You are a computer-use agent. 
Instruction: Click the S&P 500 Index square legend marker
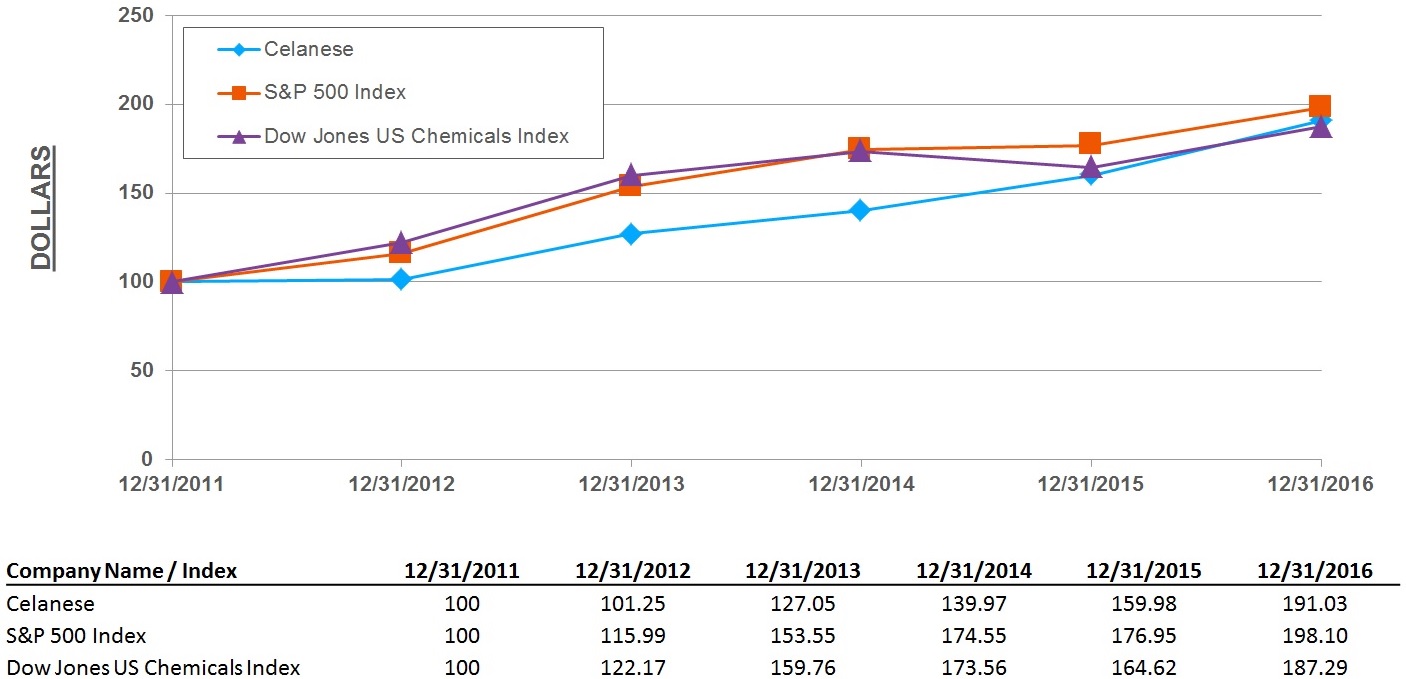238,92
